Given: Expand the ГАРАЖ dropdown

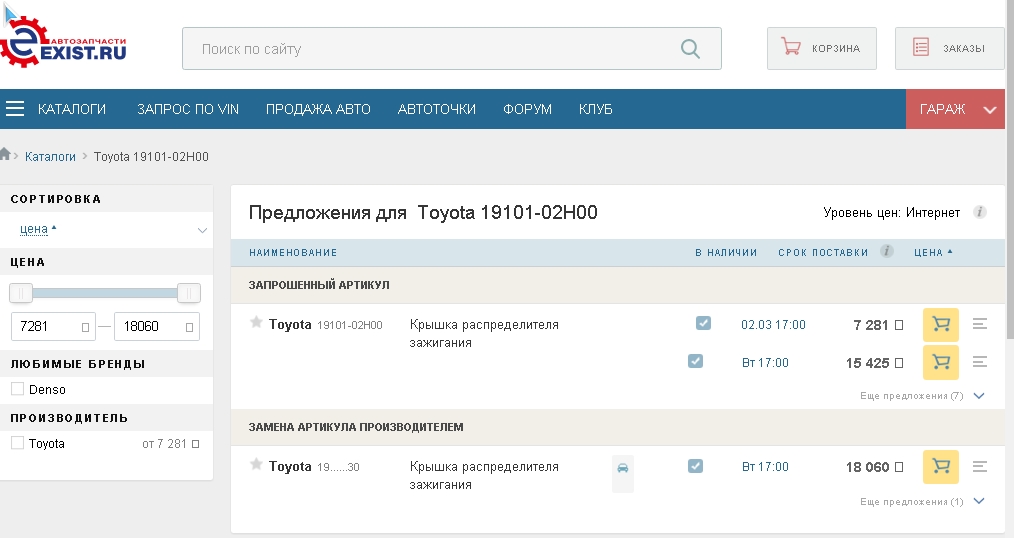Looking at the screenshot, I should [x=990, y=110].
